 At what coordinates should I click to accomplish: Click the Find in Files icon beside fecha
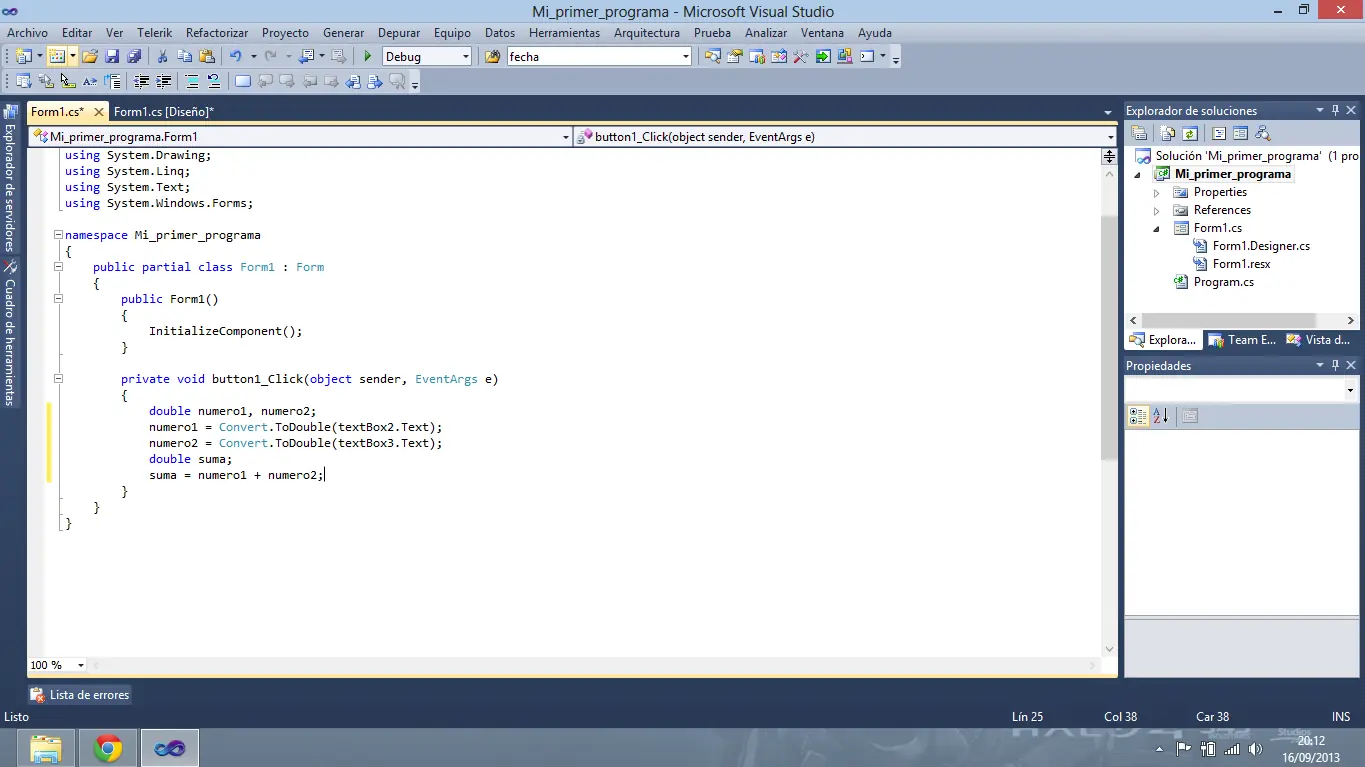click(x=493, y=57)
